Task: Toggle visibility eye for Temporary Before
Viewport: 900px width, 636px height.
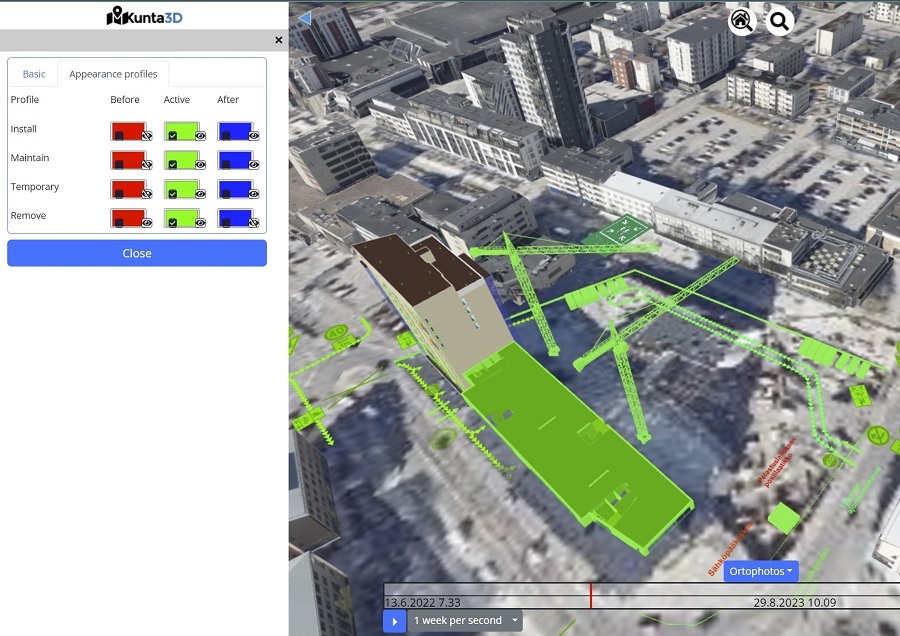Action: point(147,194)
